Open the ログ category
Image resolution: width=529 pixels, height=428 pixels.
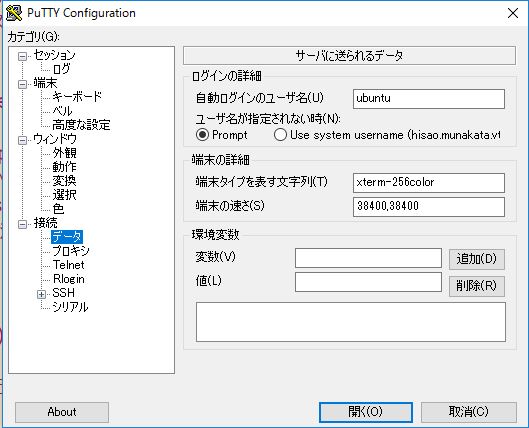click(61, 69)
